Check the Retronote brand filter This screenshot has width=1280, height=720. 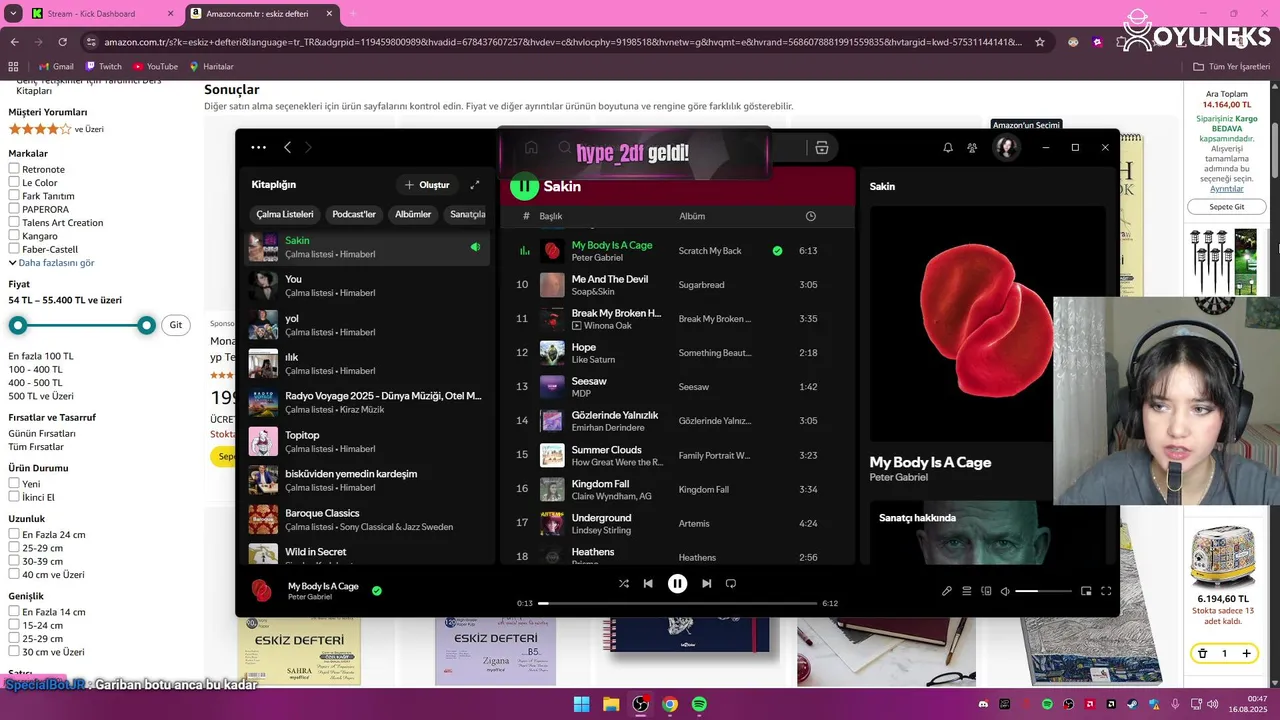coord(14,169)
